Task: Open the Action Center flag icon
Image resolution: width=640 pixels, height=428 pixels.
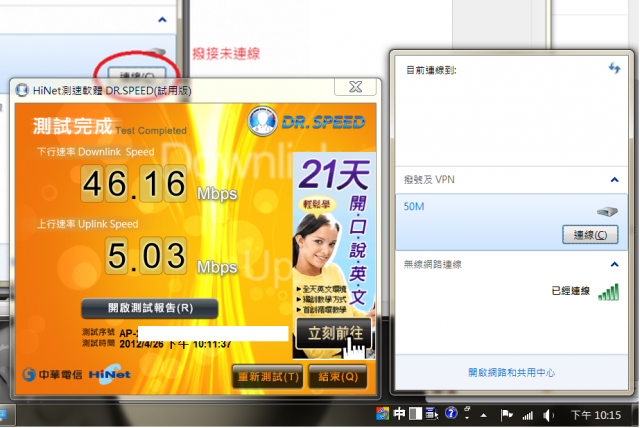Action: (x=506, y=415)
